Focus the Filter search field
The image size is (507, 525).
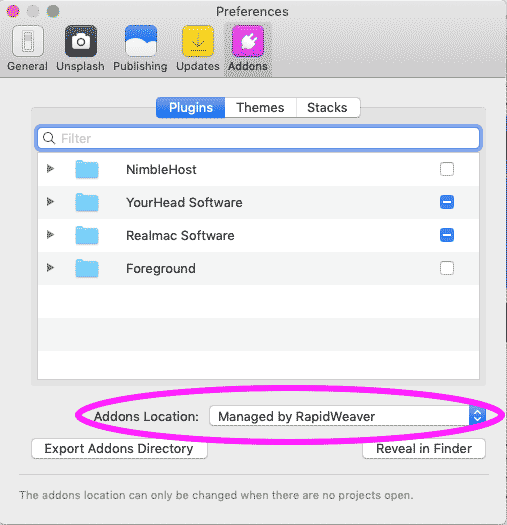258,138
